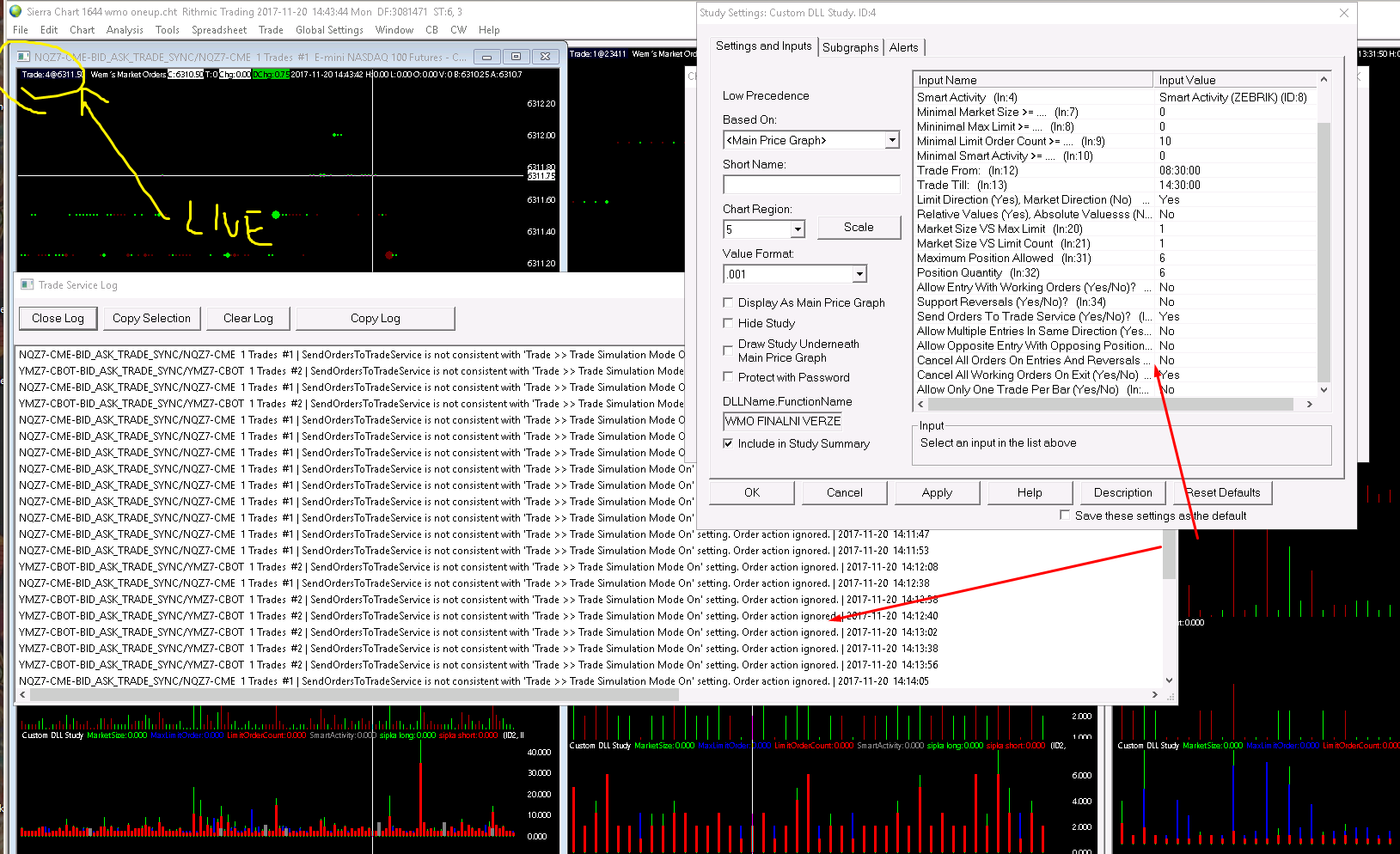Click the Trade Service Log horizontal scrollbar
Image resolution: width=1400 pixels, height=854 pixels.
tap(344, 694)
